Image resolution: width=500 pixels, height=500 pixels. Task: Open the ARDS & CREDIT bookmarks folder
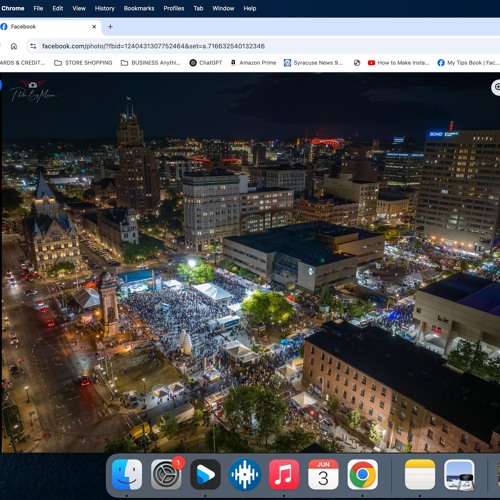pos(22,63)
